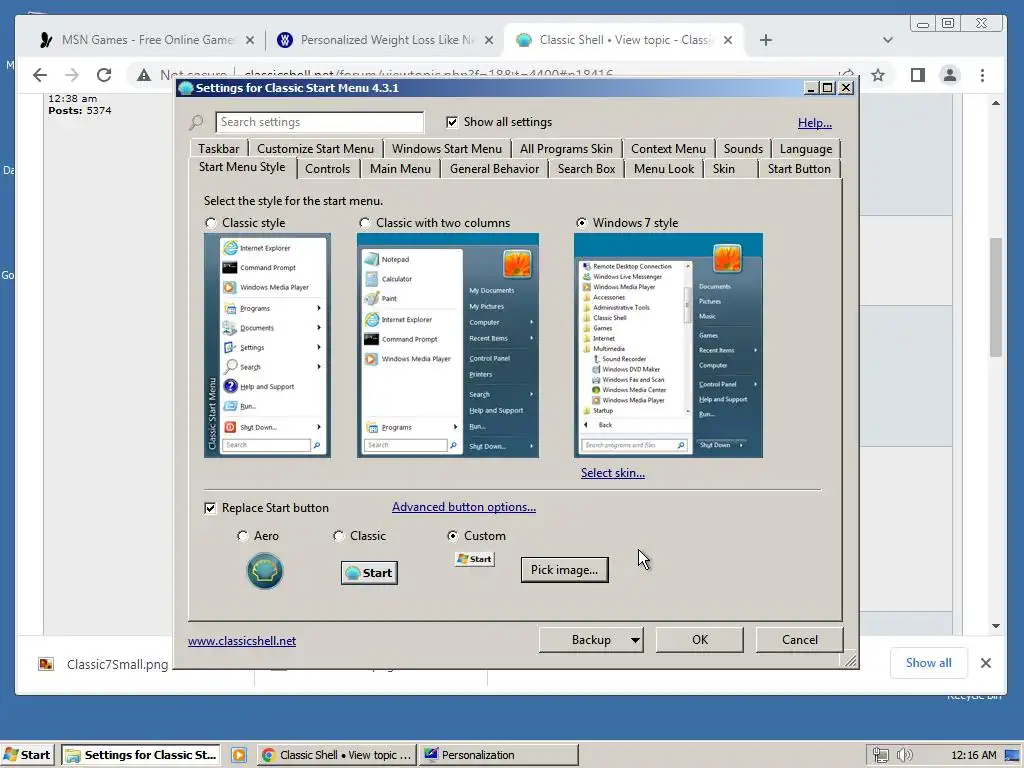The width and height of the screenshot is (1024, 768).
Task: Click the Not secure warning icon
Action: click(x=144, y=75)
